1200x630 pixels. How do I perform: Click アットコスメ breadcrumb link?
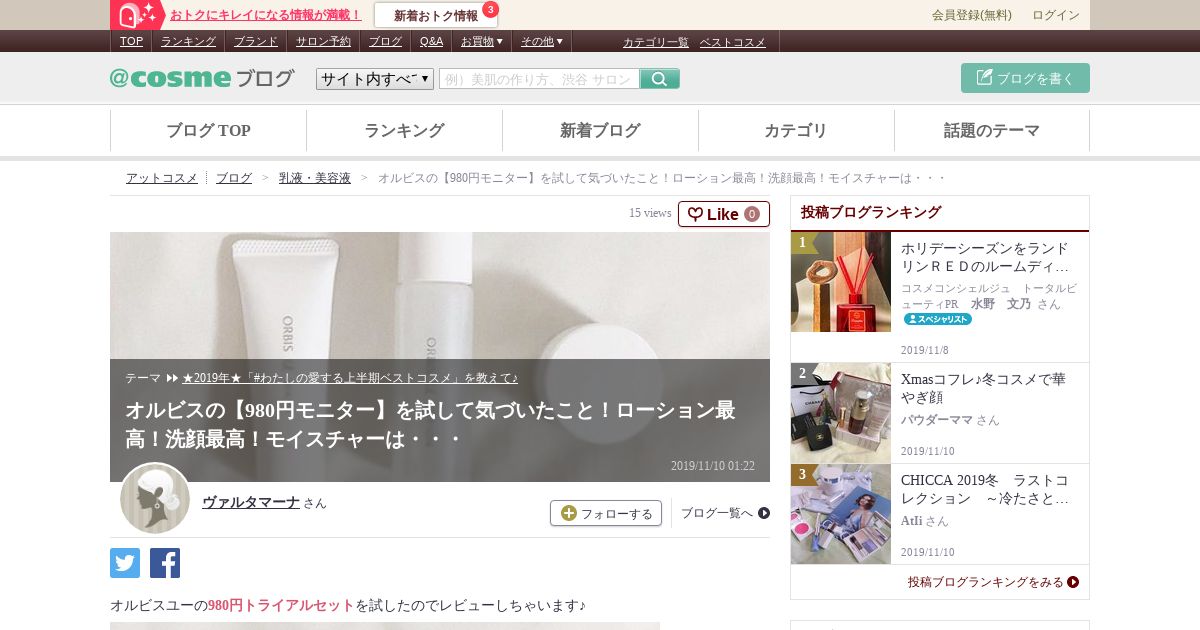[161, 178]
